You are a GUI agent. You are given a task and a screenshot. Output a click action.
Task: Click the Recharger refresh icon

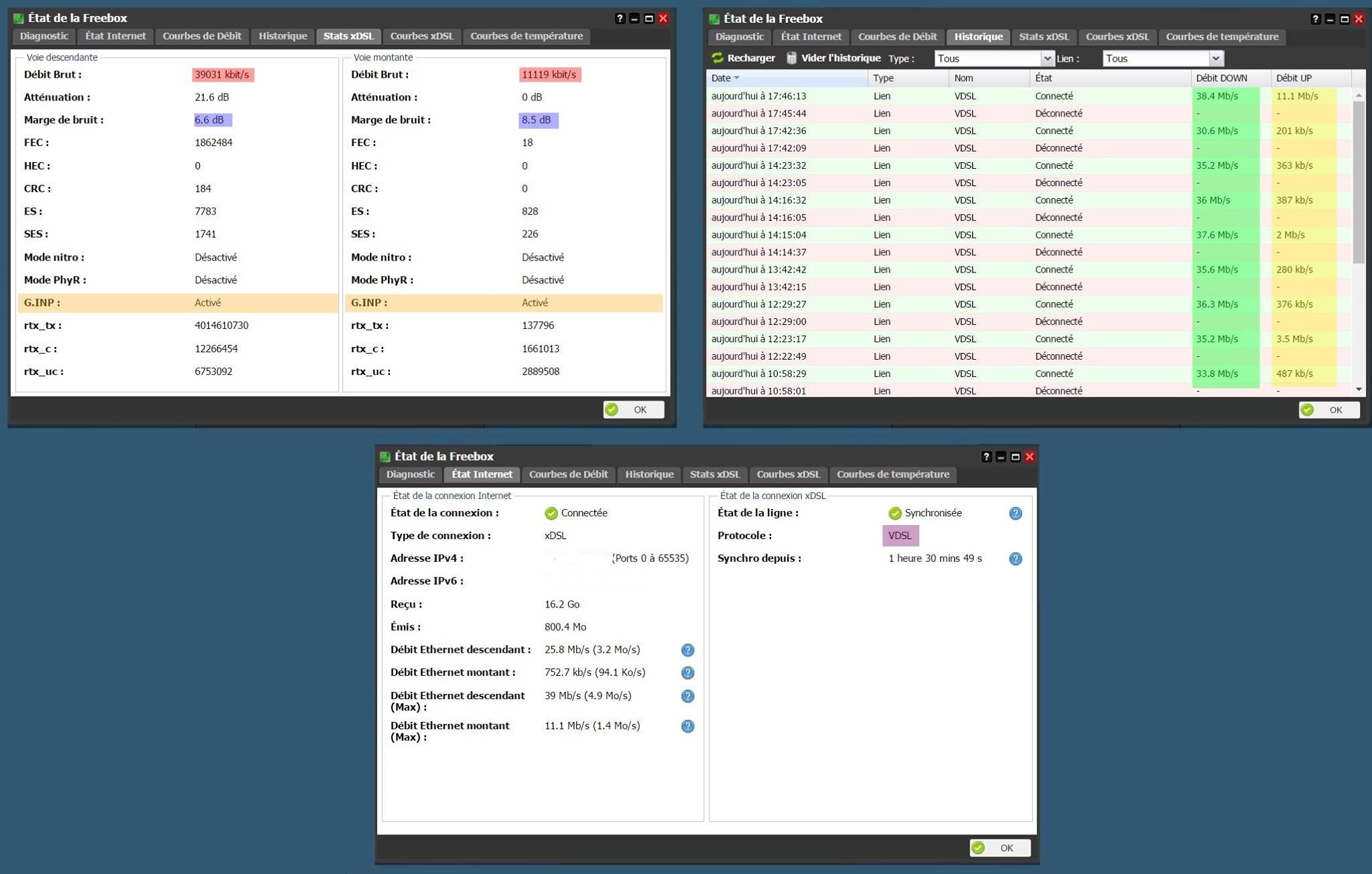click(x=717, y=58)
